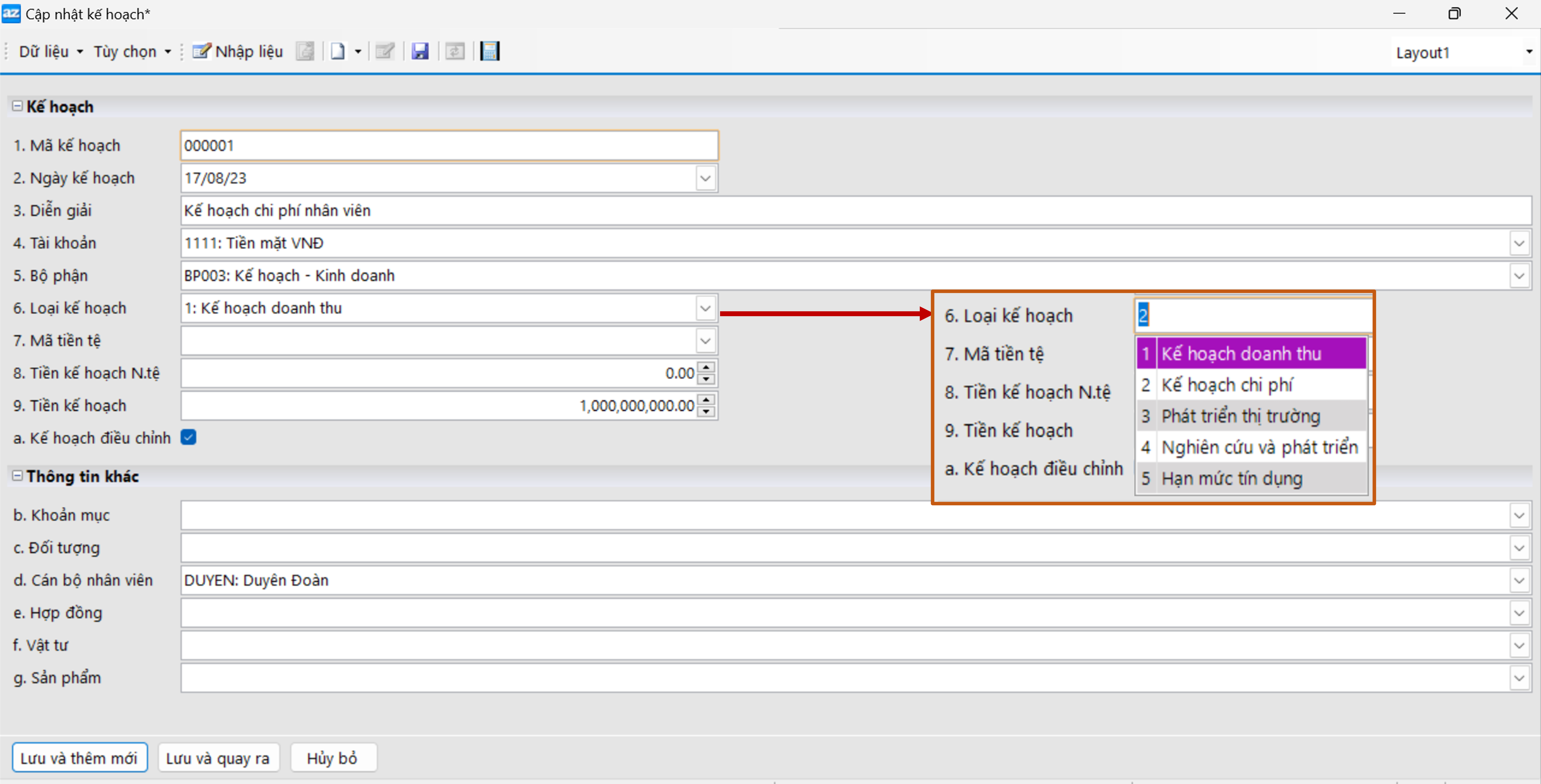Uncheck the Kế hoạch điều chỉnh checkbox

(189, 438)
